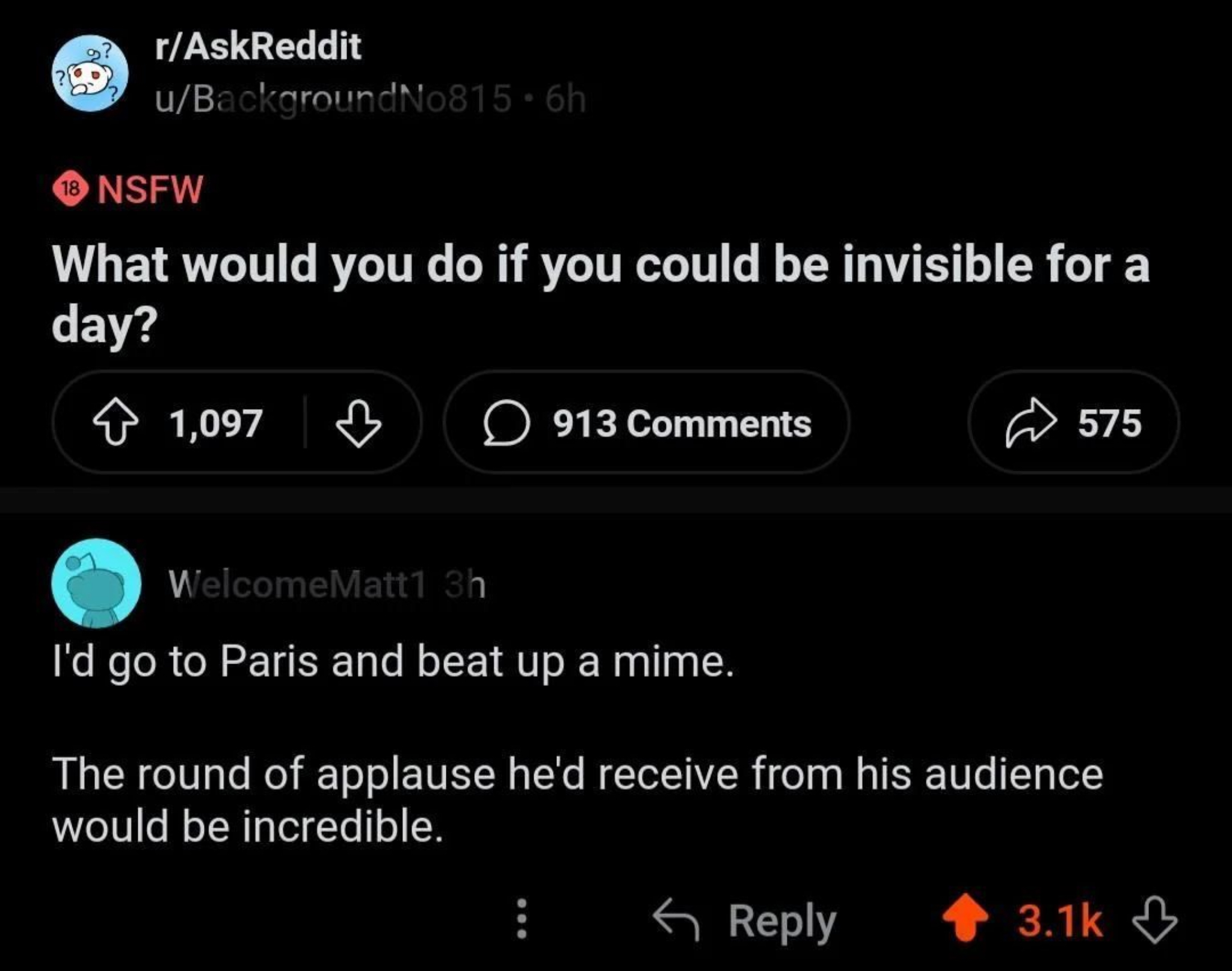
Task: Downvote WelcomeMatt1's mime comment
Action: 1154,919
